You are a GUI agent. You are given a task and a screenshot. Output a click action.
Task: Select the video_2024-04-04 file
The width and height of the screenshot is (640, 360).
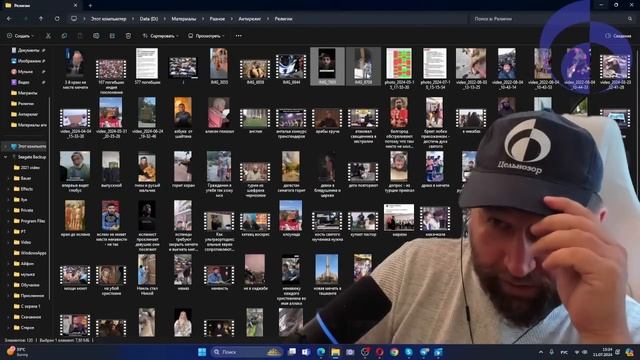point(75,122)
